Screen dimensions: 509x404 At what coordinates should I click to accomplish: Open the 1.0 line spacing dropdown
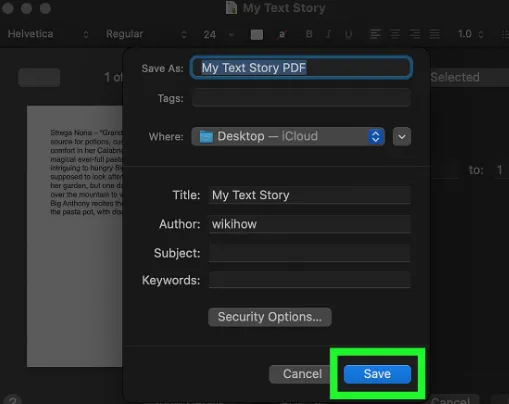click(470, 34)
